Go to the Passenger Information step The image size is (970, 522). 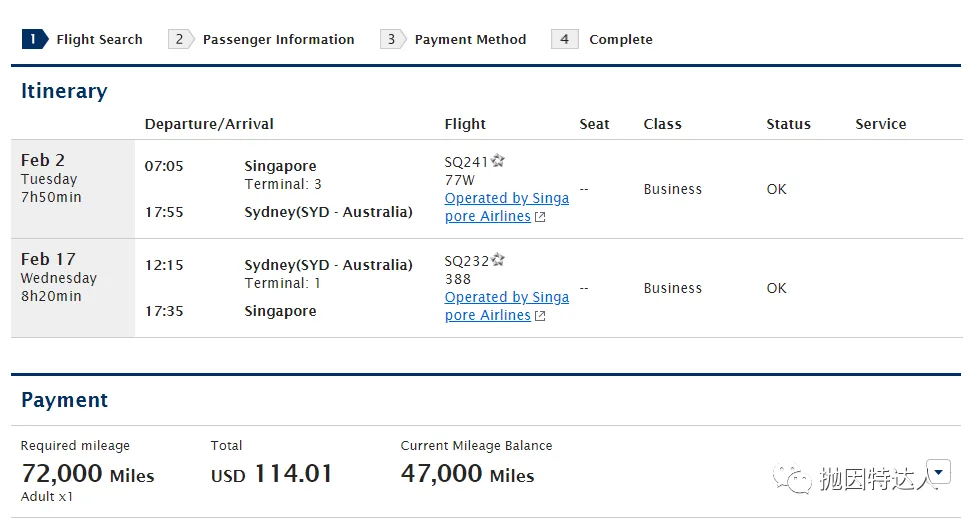(278, 40)
